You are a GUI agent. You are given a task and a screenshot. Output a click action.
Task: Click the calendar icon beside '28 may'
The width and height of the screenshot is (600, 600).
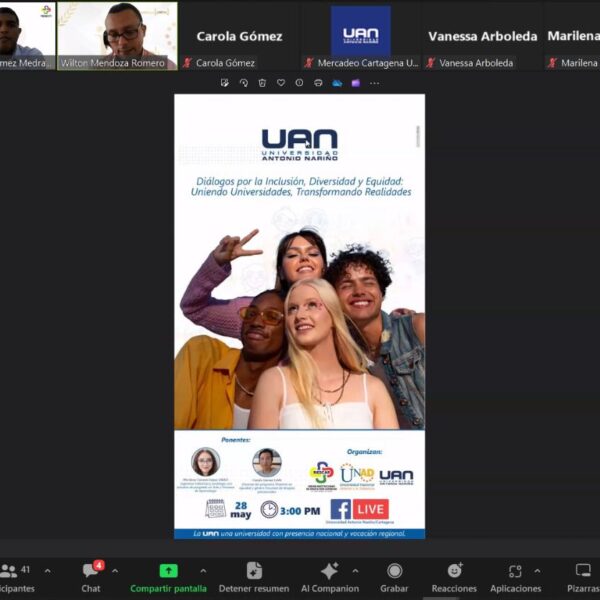pyautogui.click(x=215, y=509)
